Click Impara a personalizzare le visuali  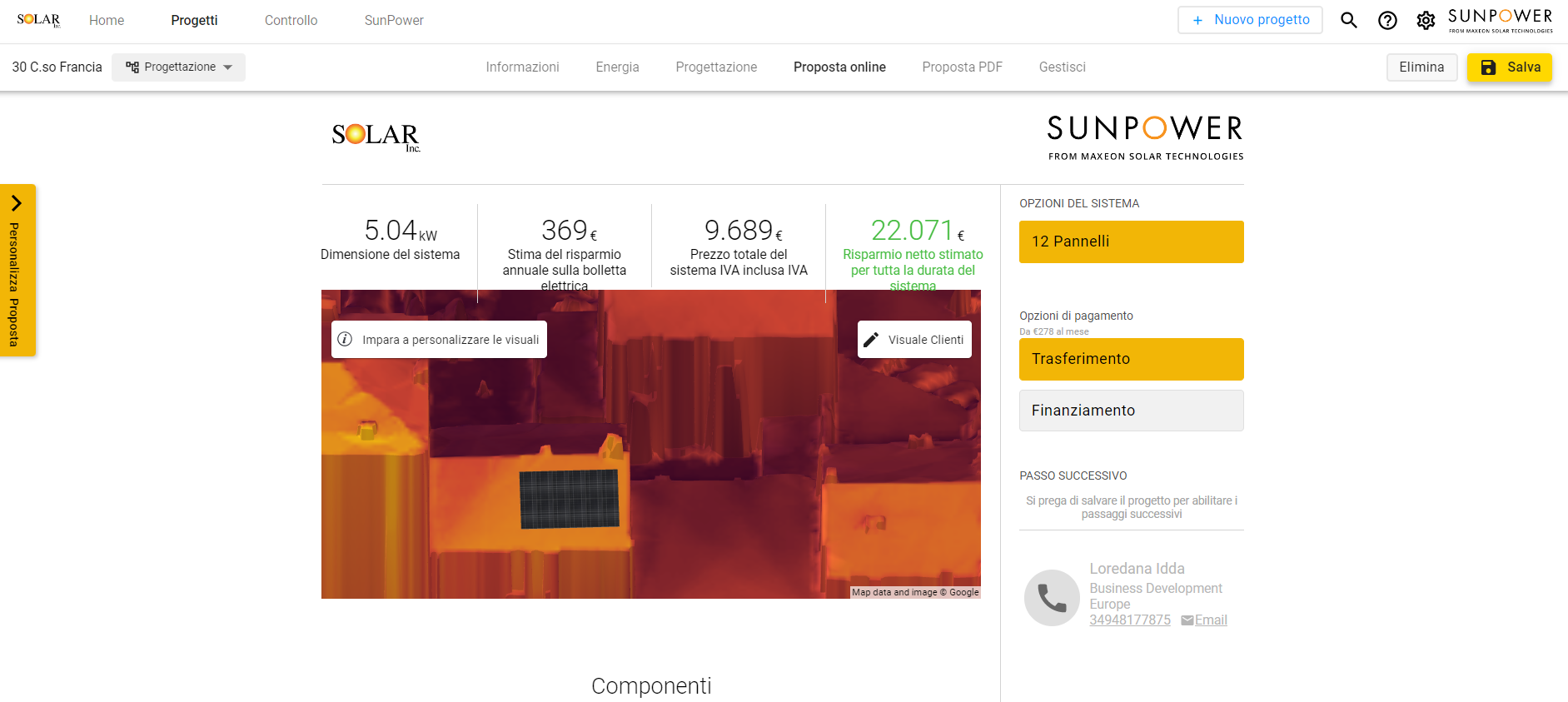click(439, 340)
